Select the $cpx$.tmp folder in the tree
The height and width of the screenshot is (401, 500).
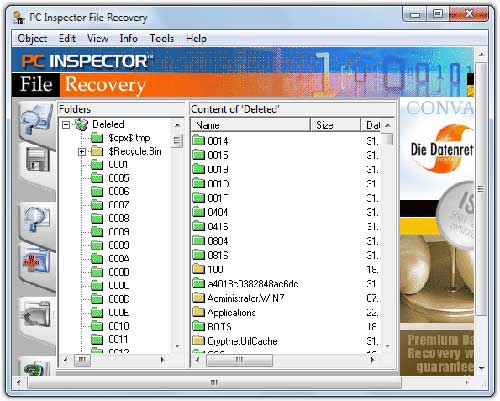click(129, 138)
